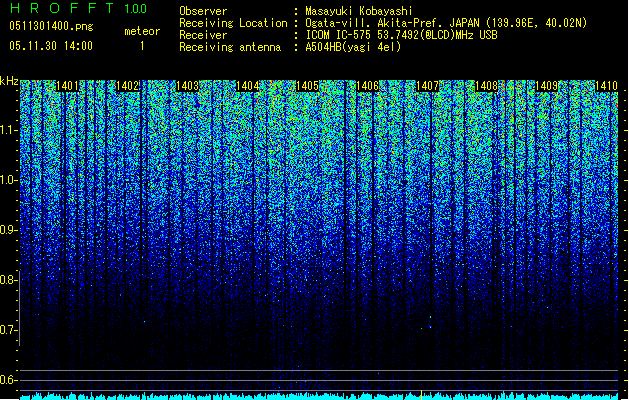Click the 1.1 kHz axis tick
The image size is (629, 400).
coord(9,131)
